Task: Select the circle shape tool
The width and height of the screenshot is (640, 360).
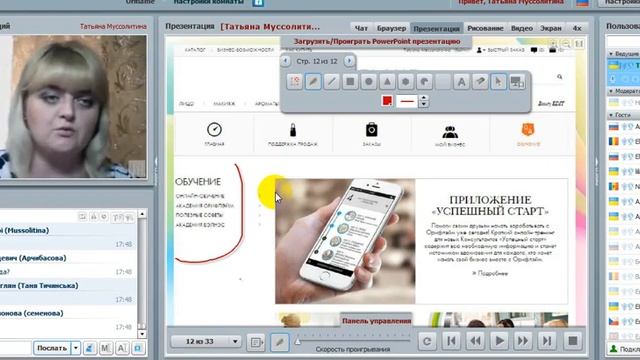Action: coord(369,82)
